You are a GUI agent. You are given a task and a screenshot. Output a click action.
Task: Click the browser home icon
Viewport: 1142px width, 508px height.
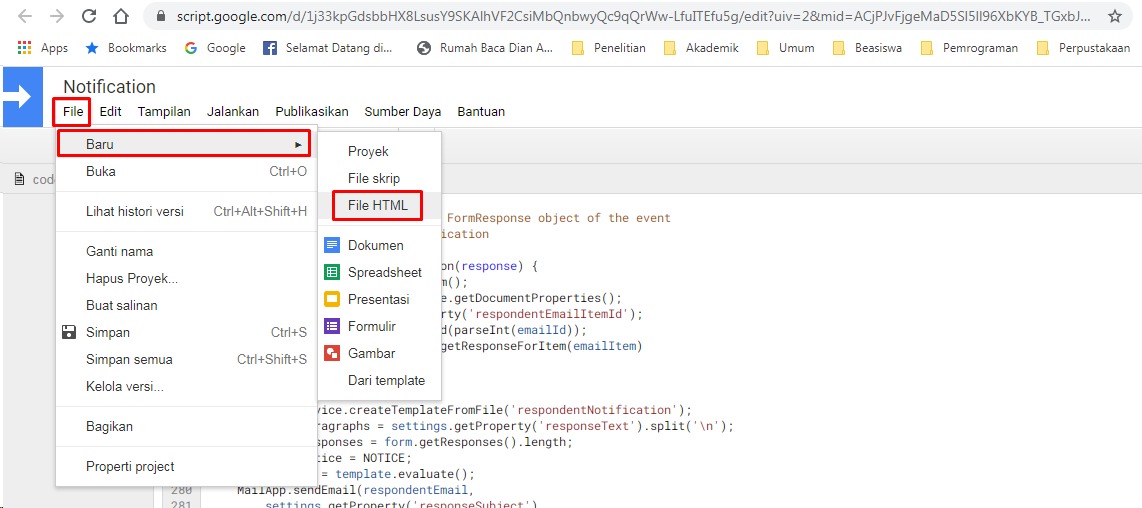121,16
